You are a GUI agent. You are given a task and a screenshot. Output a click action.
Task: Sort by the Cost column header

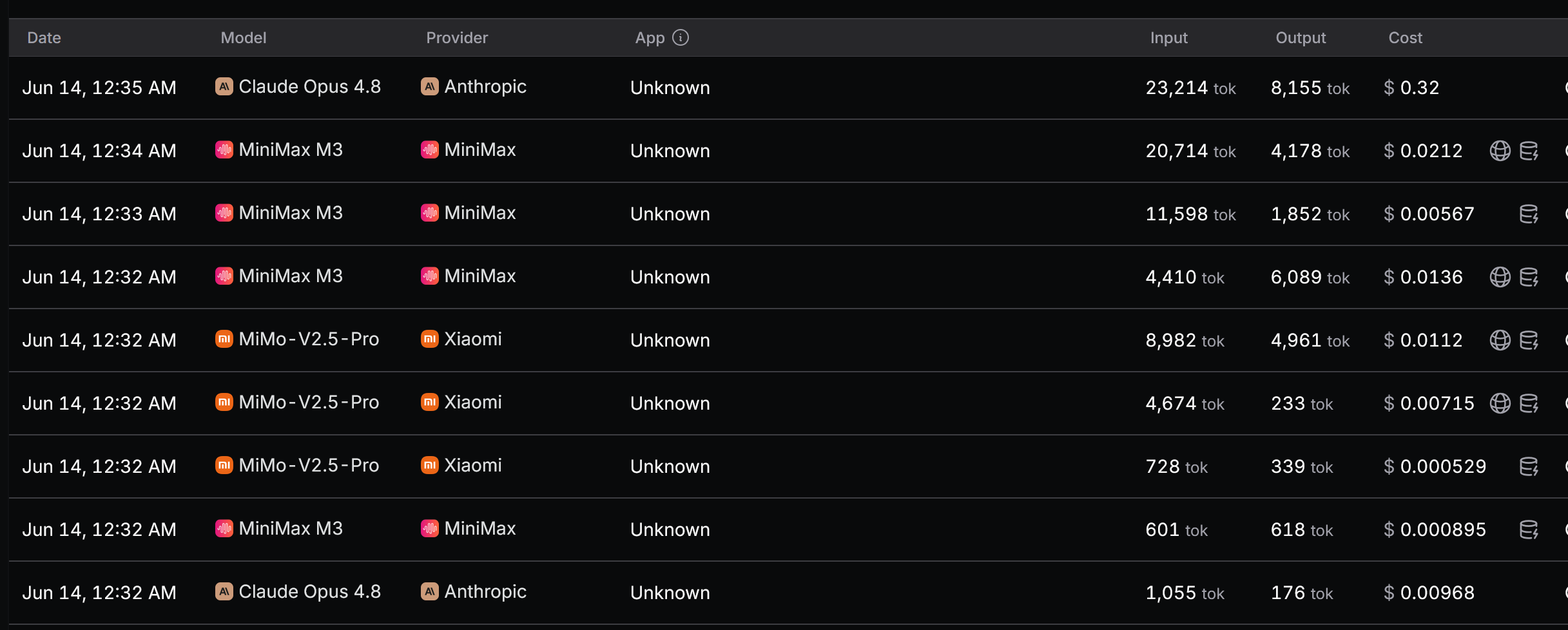tap(1405, 38)
